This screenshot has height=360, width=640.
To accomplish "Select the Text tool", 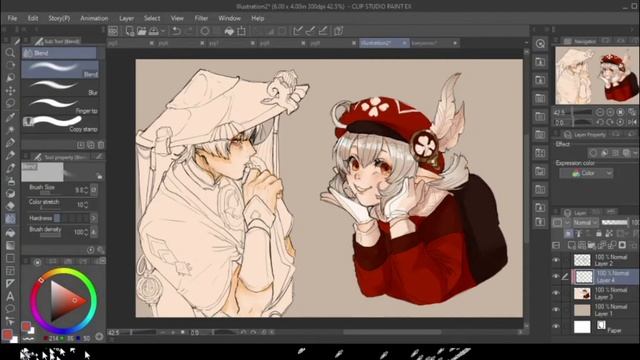I will pos(10,296).
